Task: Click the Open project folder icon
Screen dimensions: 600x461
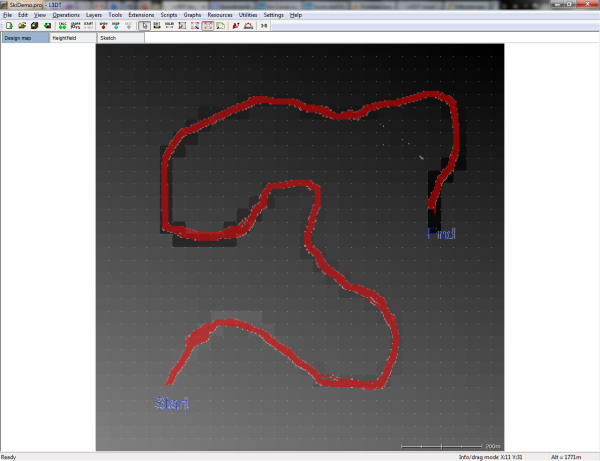Action: (x=21, y=26)
